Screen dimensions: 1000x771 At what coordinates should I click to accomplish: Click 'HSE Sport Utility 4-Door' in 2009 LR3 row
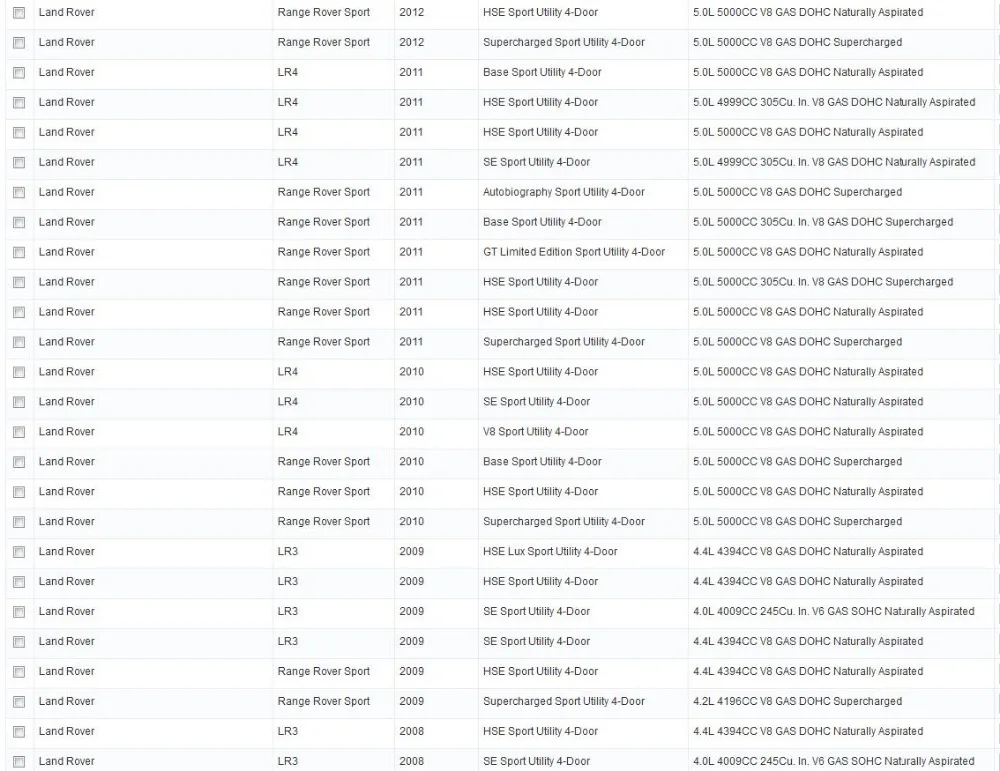[x=540, y=582]
